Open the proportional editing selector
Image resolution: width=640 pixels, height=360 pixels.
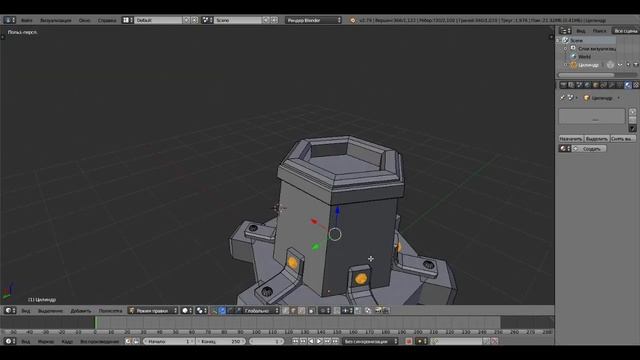point(325,311)
